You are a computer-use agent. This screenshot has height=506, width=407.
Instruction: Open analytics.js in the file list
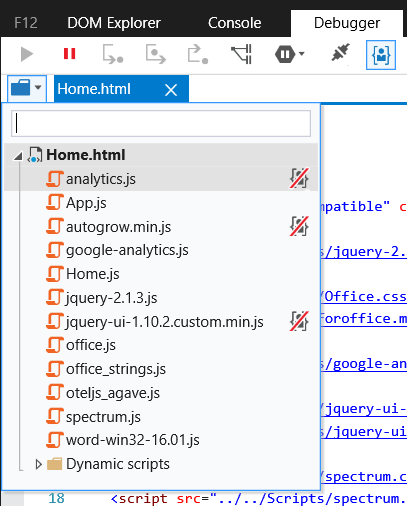click(x=101, y=179)
